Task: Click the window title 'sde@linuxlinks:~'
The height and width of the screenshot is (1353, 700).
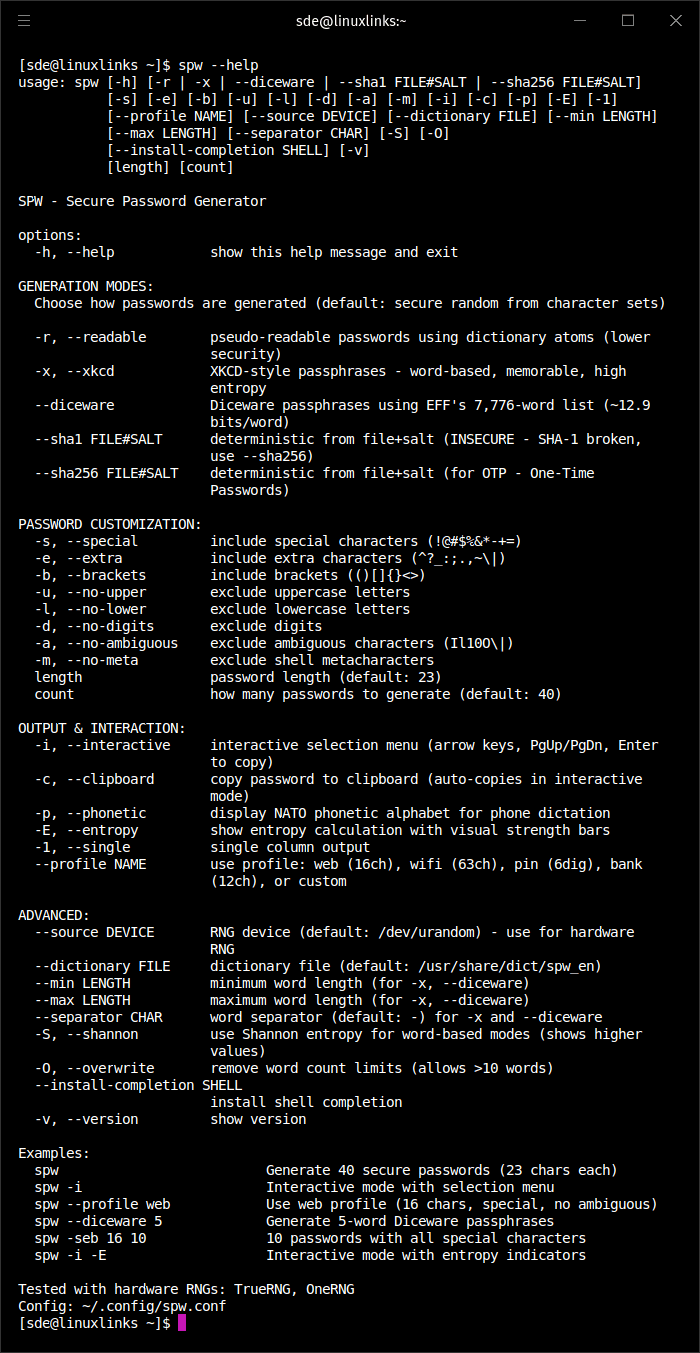Action: 350,20
